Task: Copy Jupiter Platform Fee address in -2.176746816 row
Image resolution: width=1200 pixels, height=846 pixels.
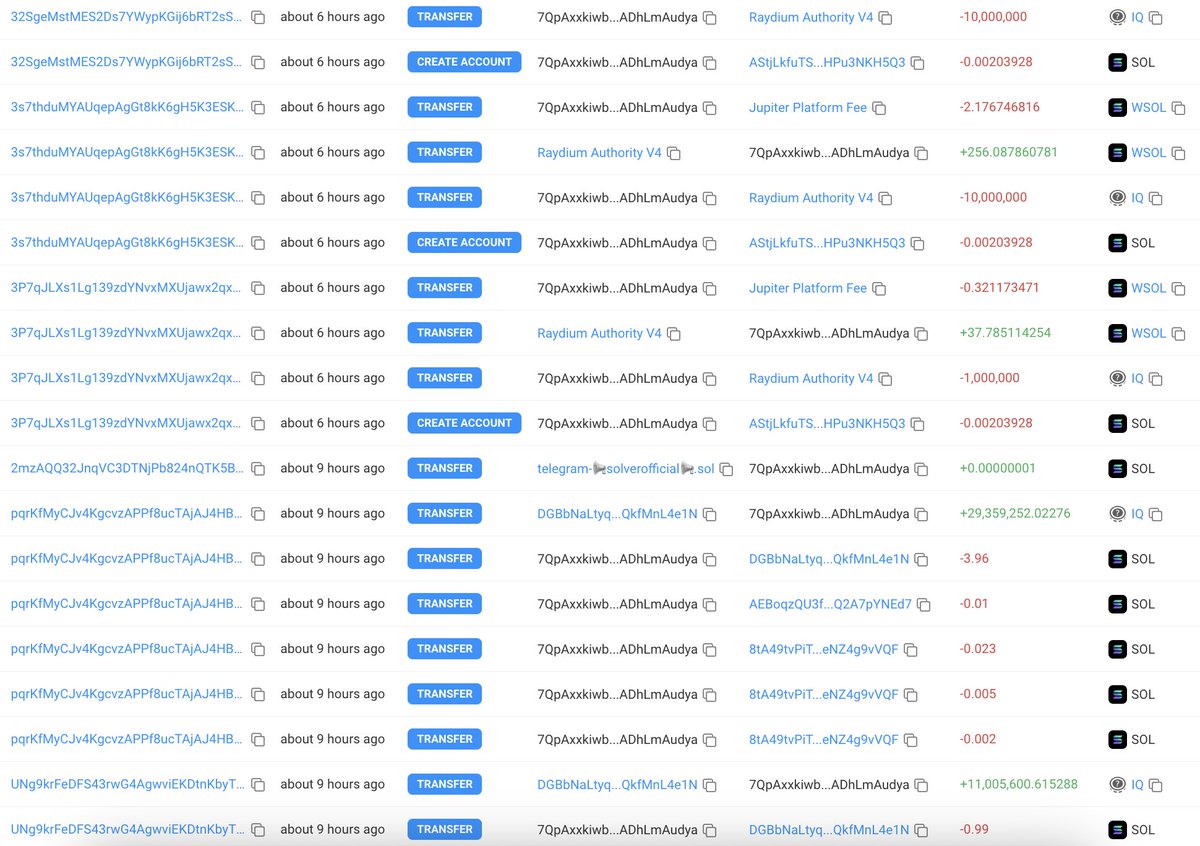Action: pyautogui.click(x=879, y=108)
